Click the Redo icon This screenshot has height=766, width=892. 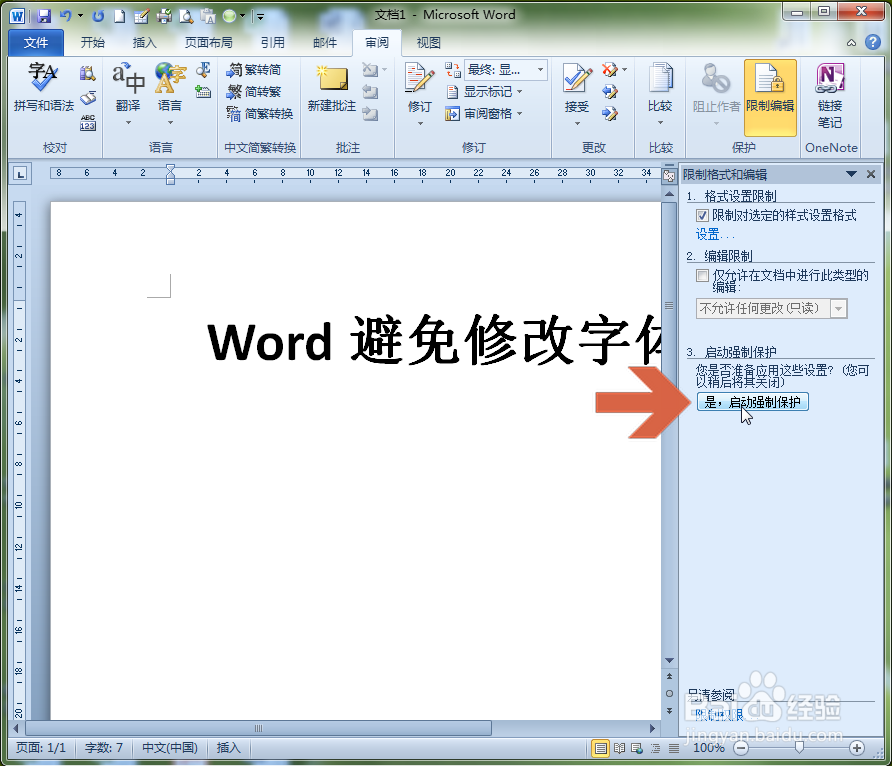point(98,16)
